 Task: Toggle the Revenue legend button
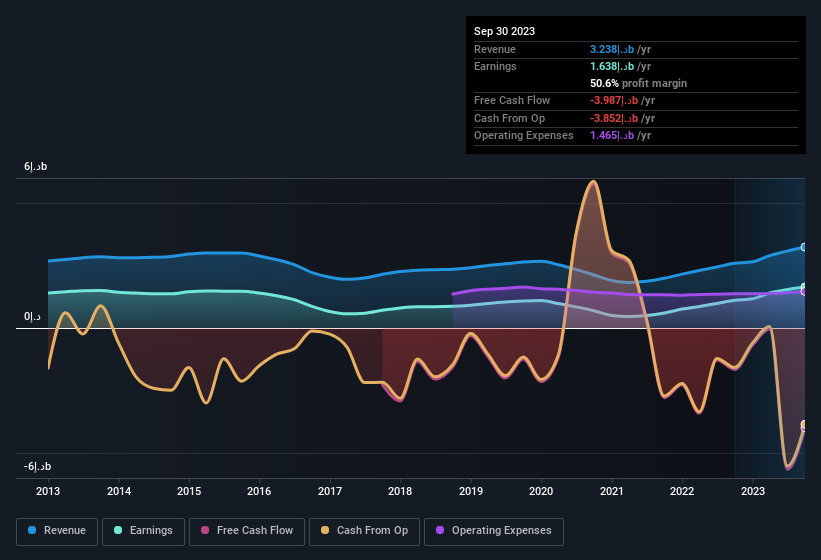(x=57, y=531)
